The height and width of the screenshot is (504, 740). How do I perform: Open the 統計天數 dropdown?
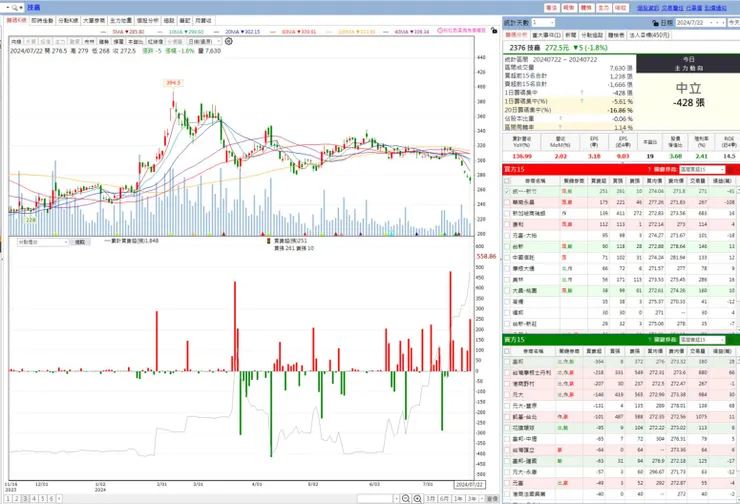point(543,23)
